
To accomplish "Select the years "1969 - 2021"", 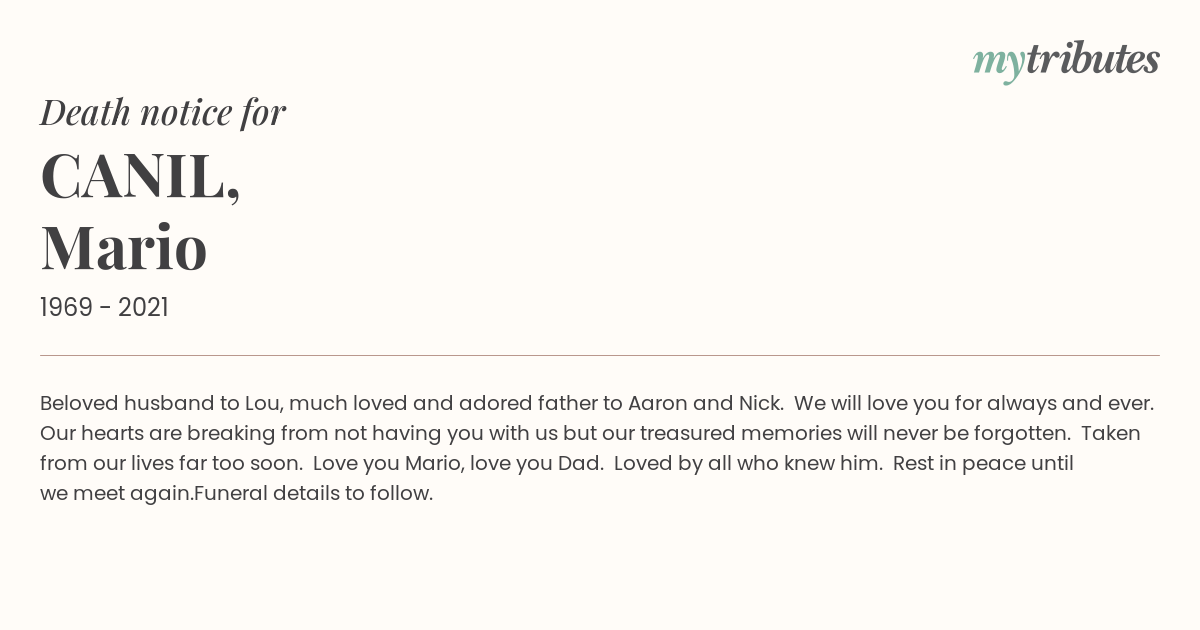I will coord(104,307).
